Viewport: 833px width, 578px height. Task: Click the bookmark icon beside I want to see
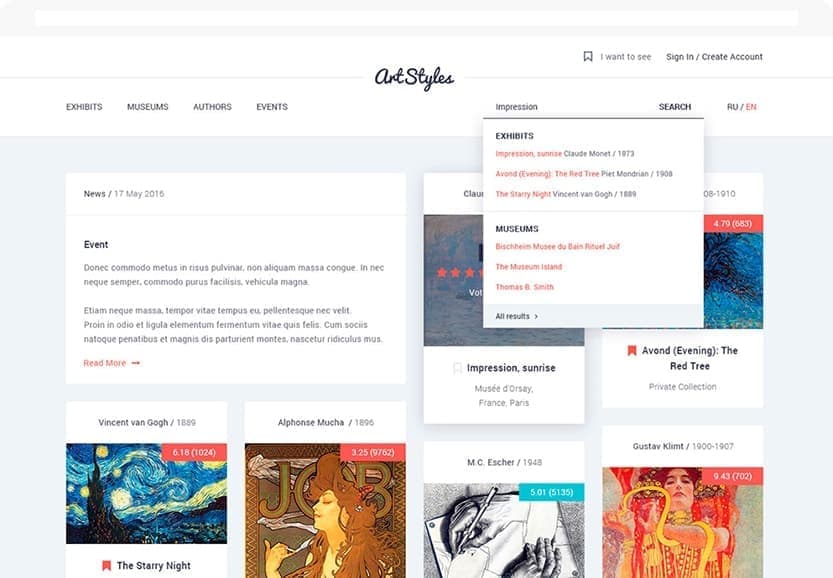click(x=588, y=56)
